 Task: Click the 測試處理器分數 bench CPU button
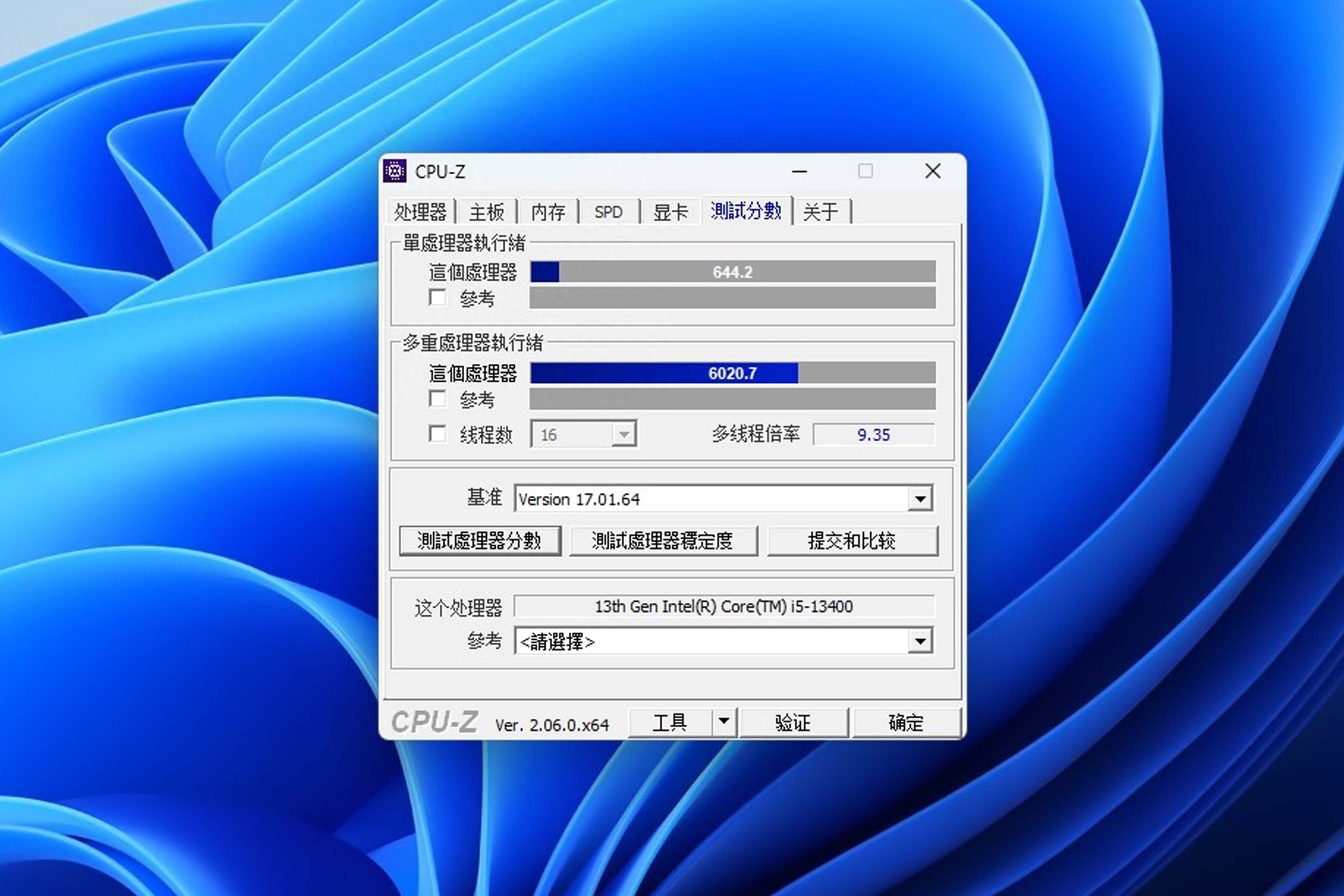[479, 541]
